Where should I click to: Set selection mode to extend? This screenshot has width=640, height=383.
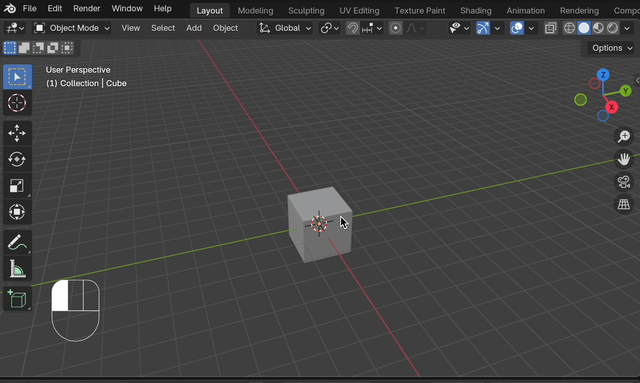click(x=24, y=48)
